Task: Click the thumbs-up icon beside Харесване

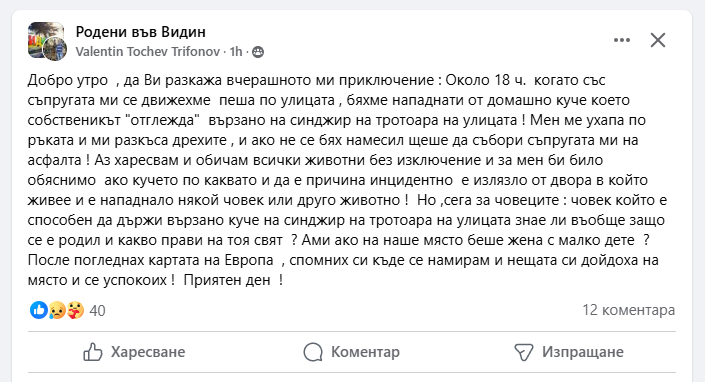Action: [x=93, y=352]
